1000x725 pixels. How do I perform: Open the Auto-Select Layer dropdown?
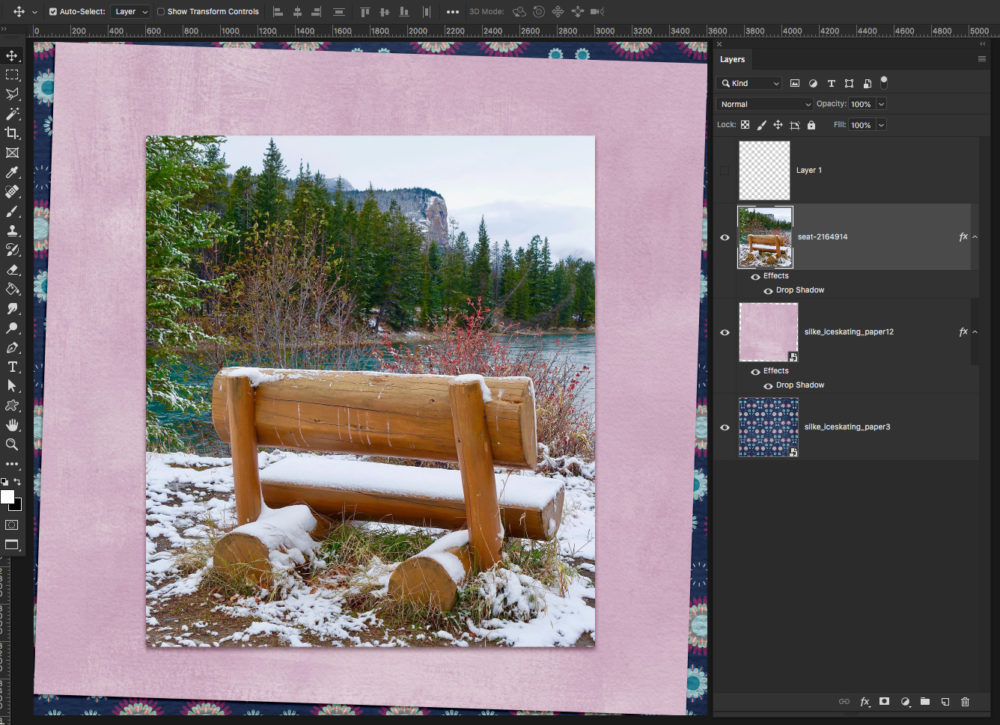tap(131, 12)
